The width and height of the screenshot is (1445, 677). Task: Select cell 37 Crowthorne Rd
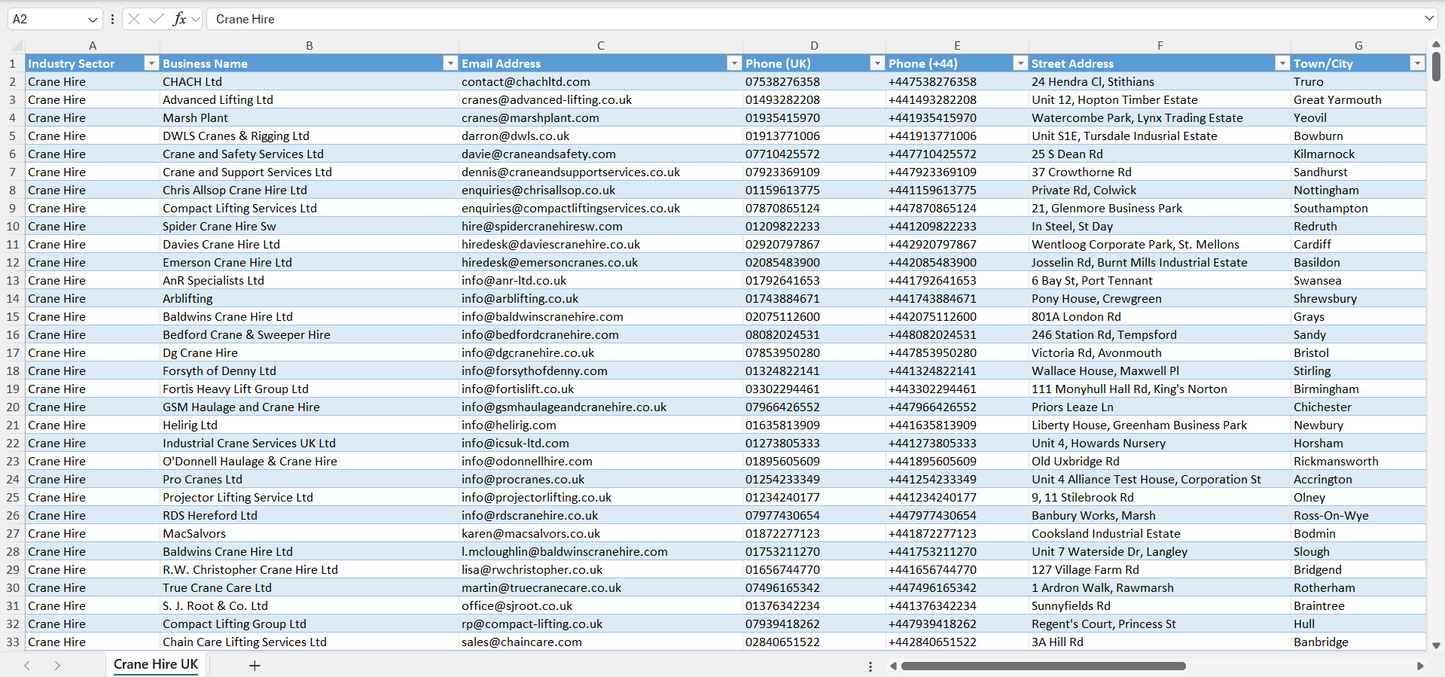1160,172
